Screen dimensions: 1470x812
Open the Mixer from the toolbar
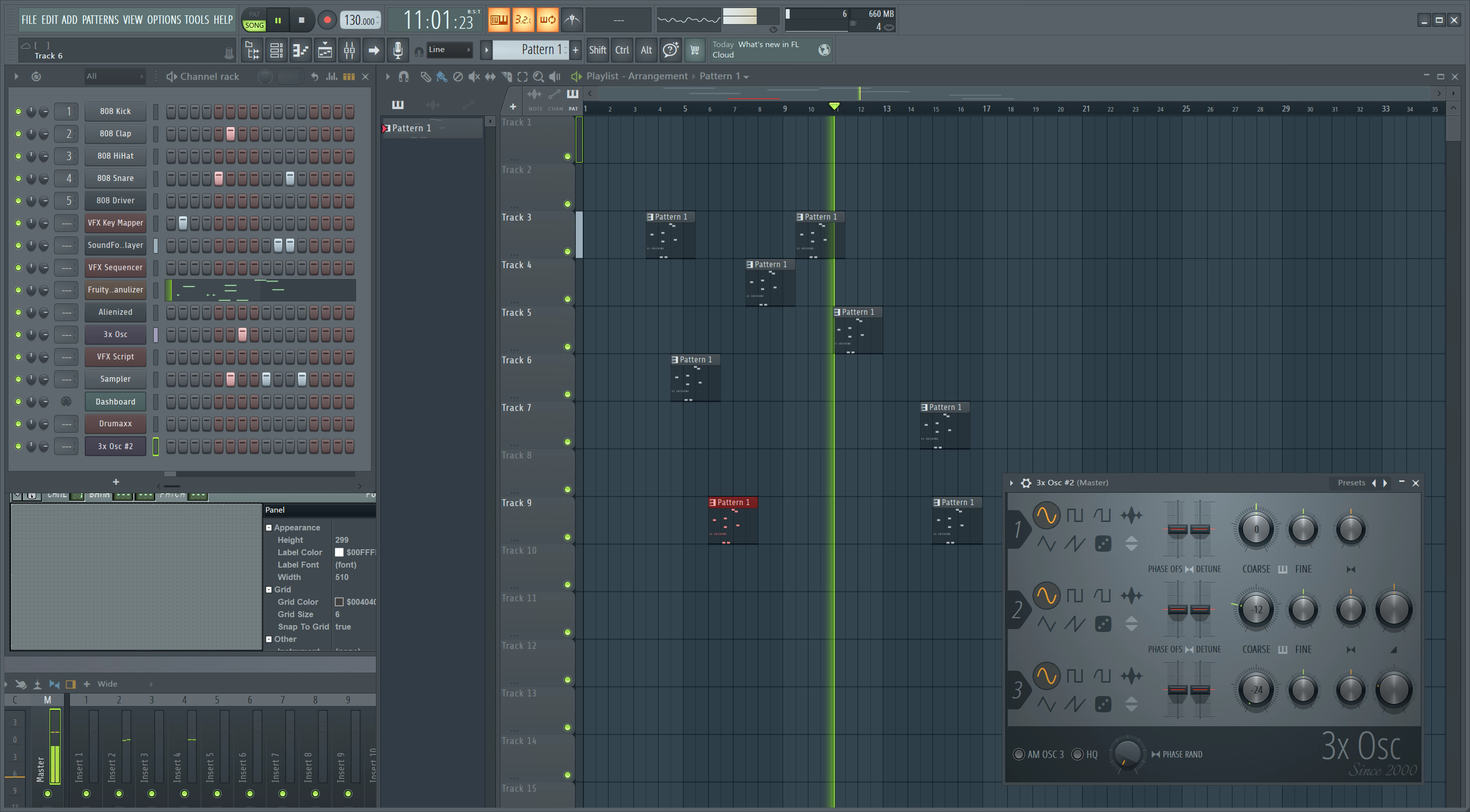tap(349, 50)
